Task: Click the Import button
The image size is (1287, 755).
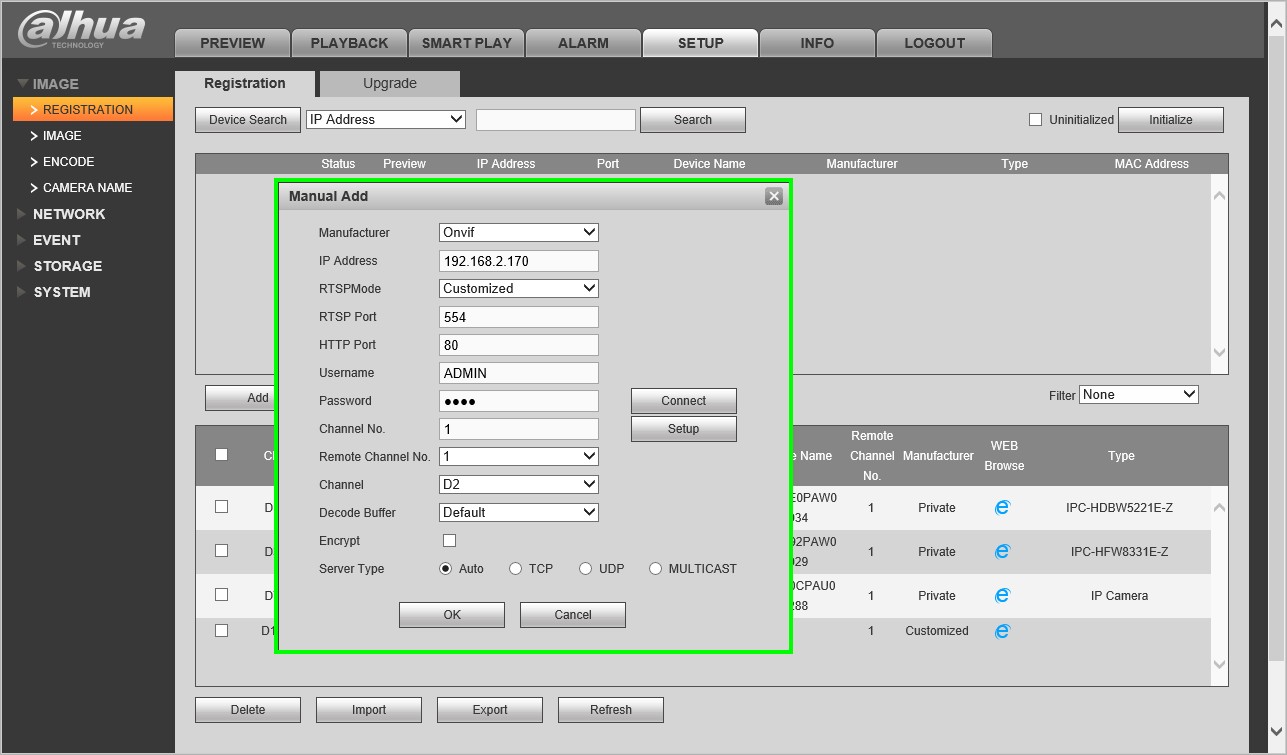Action: [369, 710]
